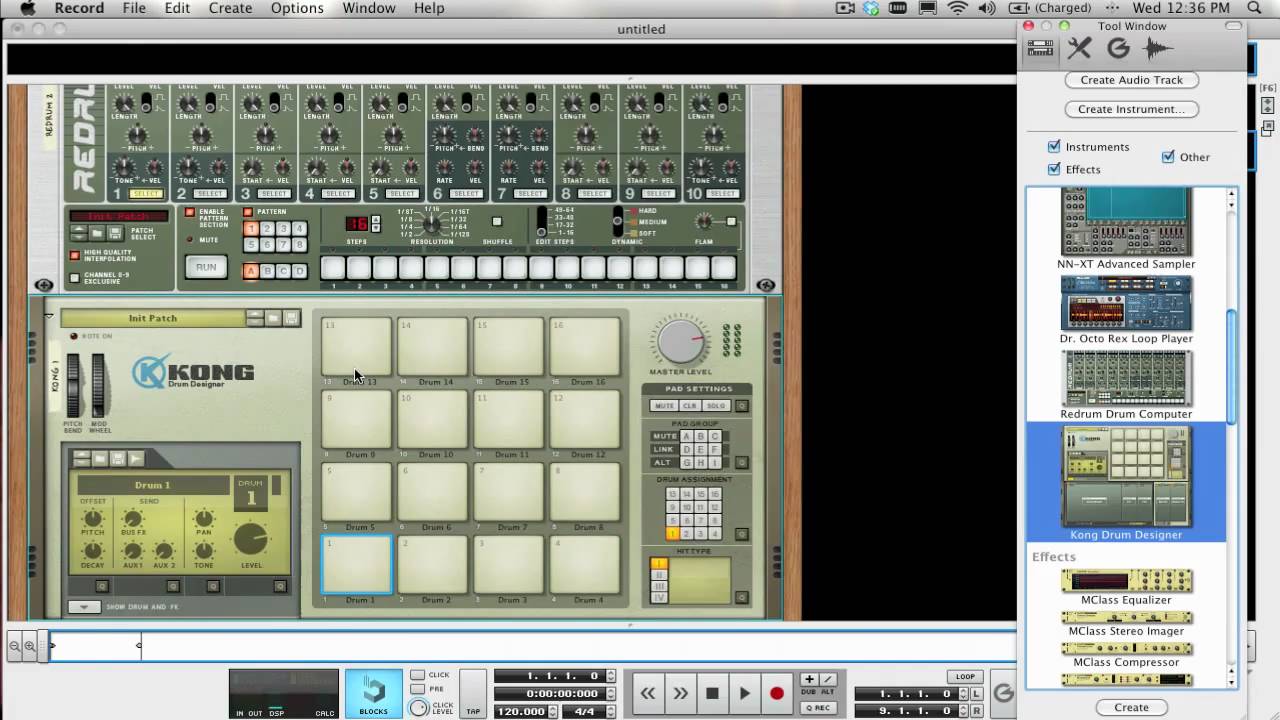The height and width of the screenshot is (720, 1280).
Task: Toggle Enable Pattern Section on Redrum
Action: [190, 212]
